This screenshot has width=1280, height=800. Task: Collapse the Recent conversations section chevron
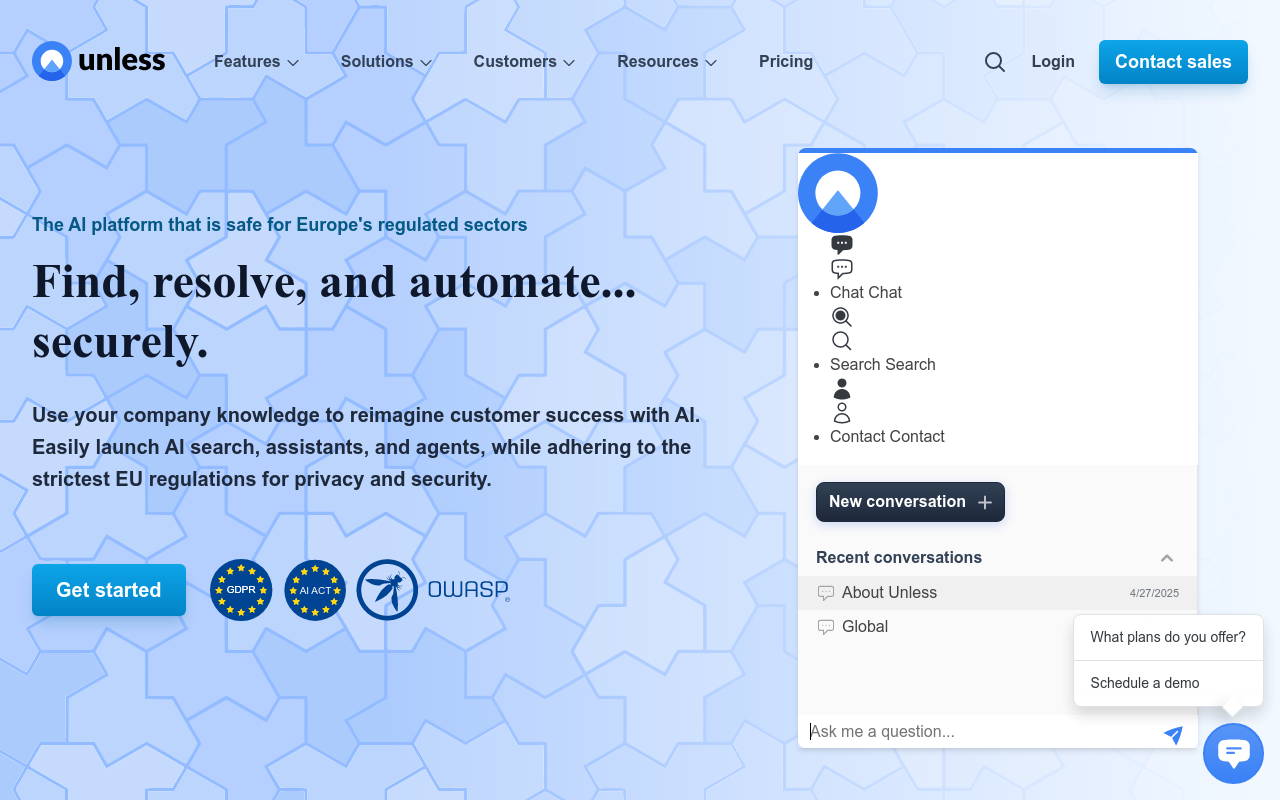(1167, 558)
